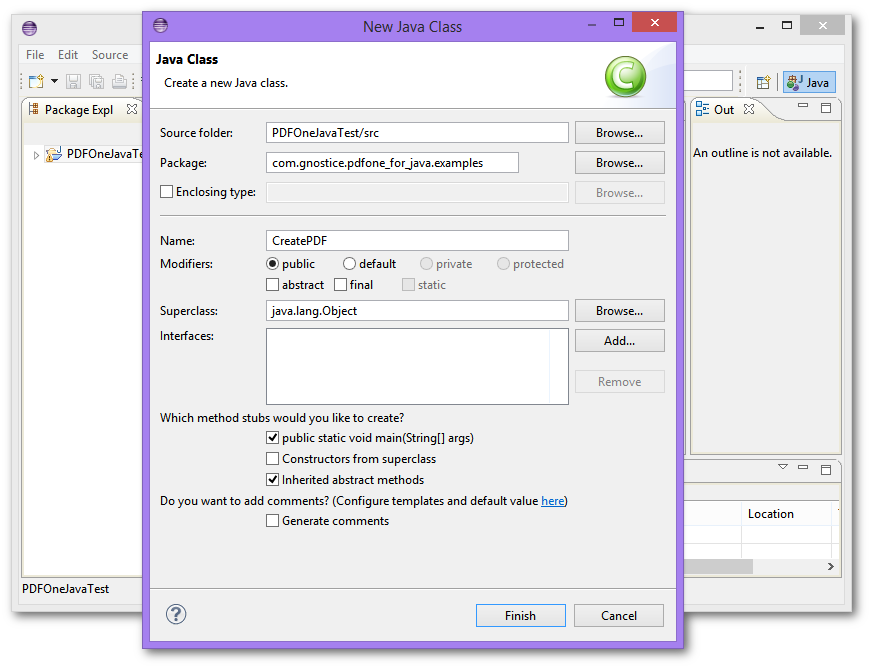Open the File menu
The image size is (871, 672).
pyautogui.click(x=35, y=54)
